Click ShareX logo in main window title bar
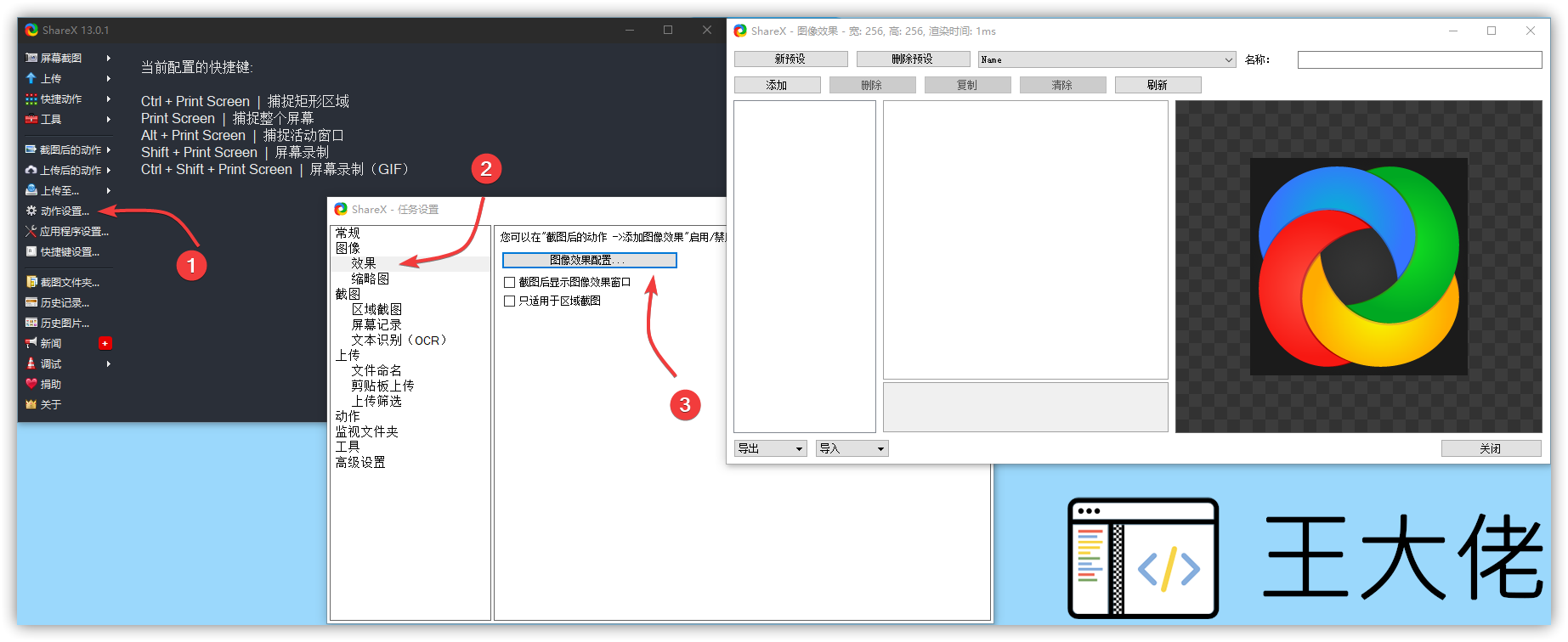This screenshot has width=1568, height=642. (x=31, y=30)
